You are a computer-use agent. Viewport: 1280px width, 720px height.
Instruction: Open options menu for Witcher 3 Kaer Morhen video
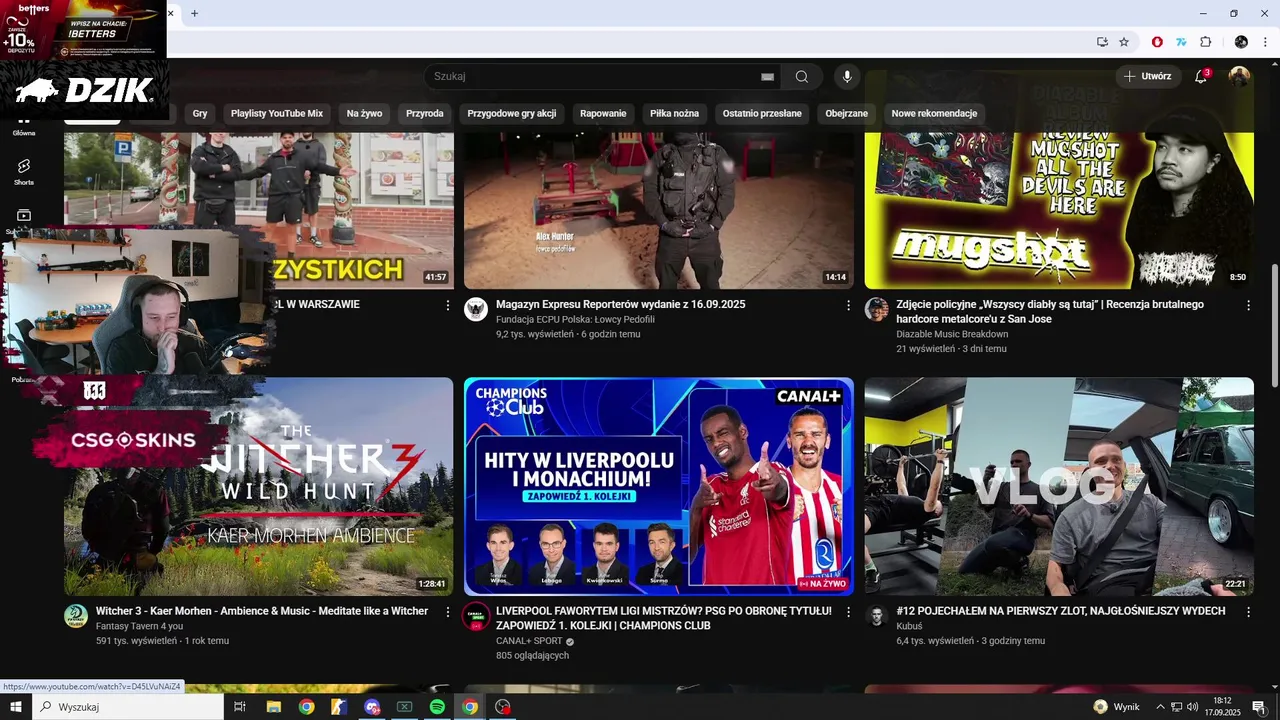coord(448,612)
